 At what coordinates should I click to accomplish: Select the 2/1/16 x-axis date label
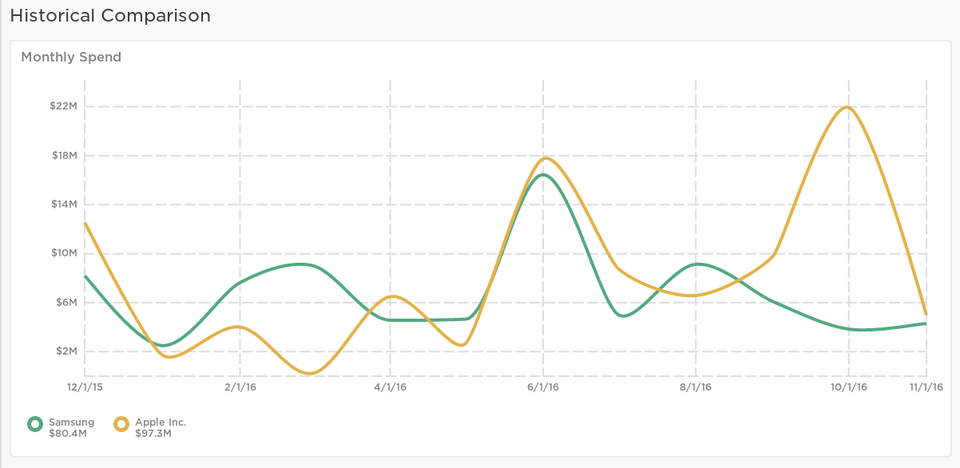coord(239,386)
